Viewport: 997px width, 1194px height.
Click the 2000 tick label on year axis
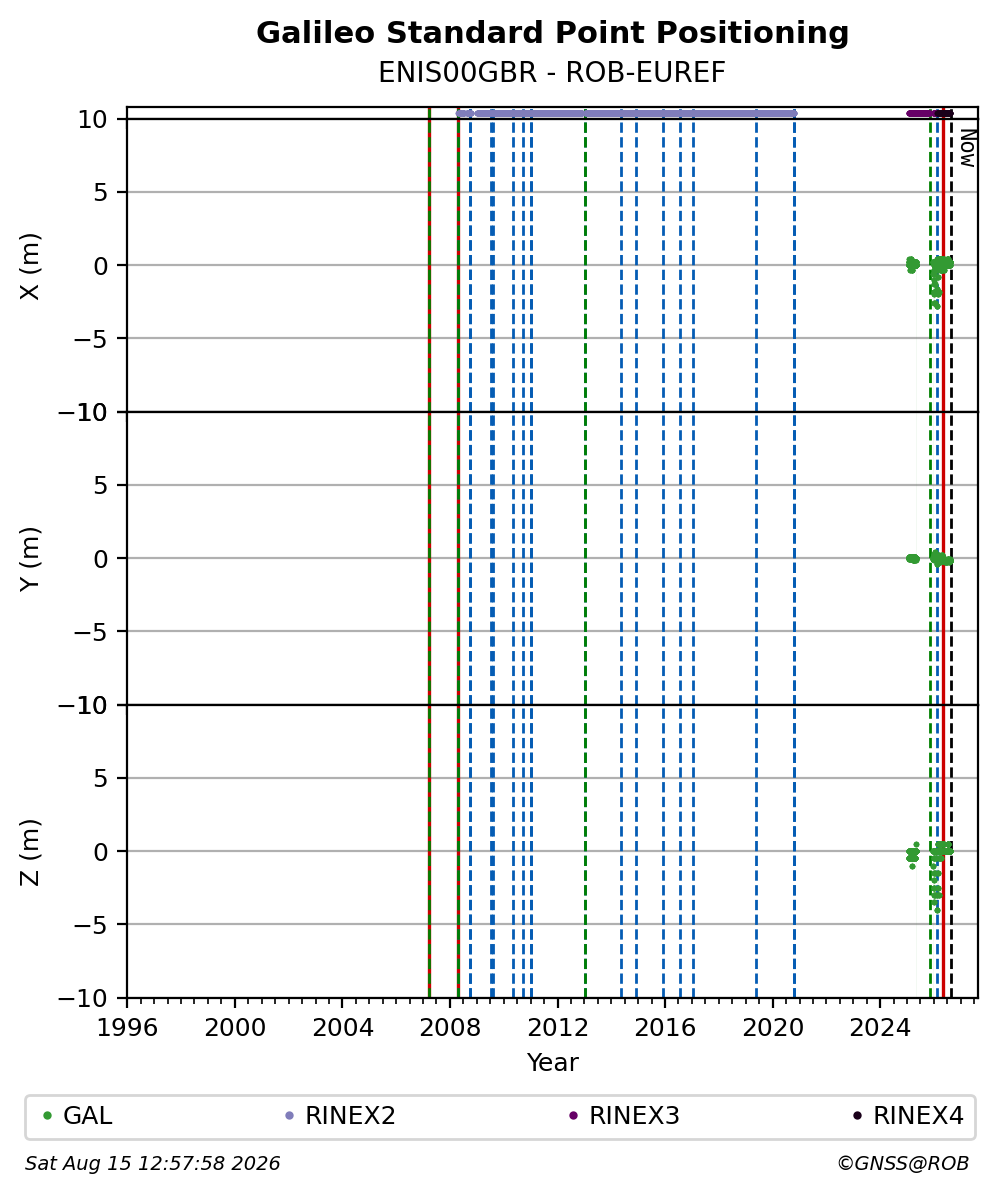tap(235, 1029)
